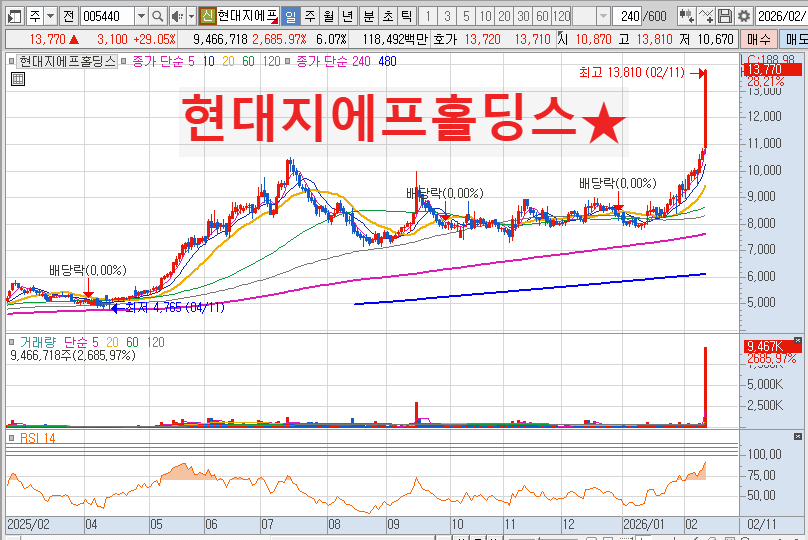Click the speaker sound alert icon
The image size is (808, 540).
[177, 16]
